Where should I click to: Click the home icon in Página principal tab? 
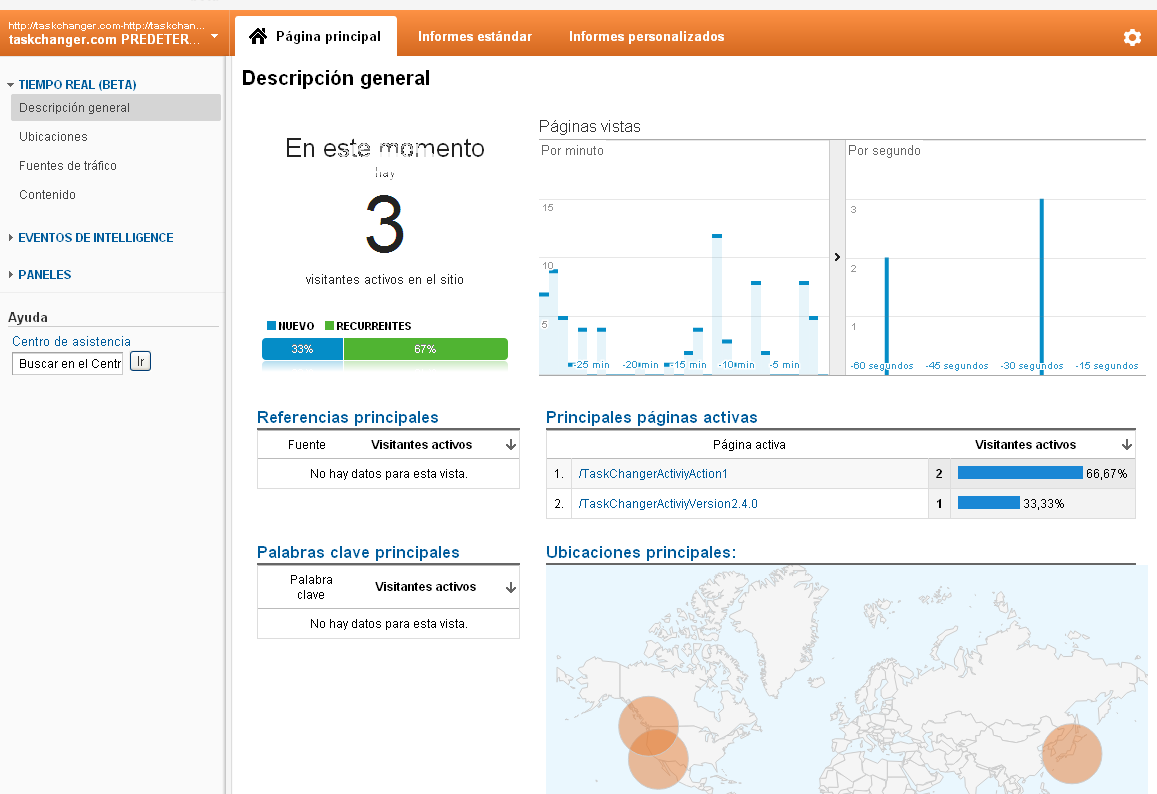pos(257,36)
